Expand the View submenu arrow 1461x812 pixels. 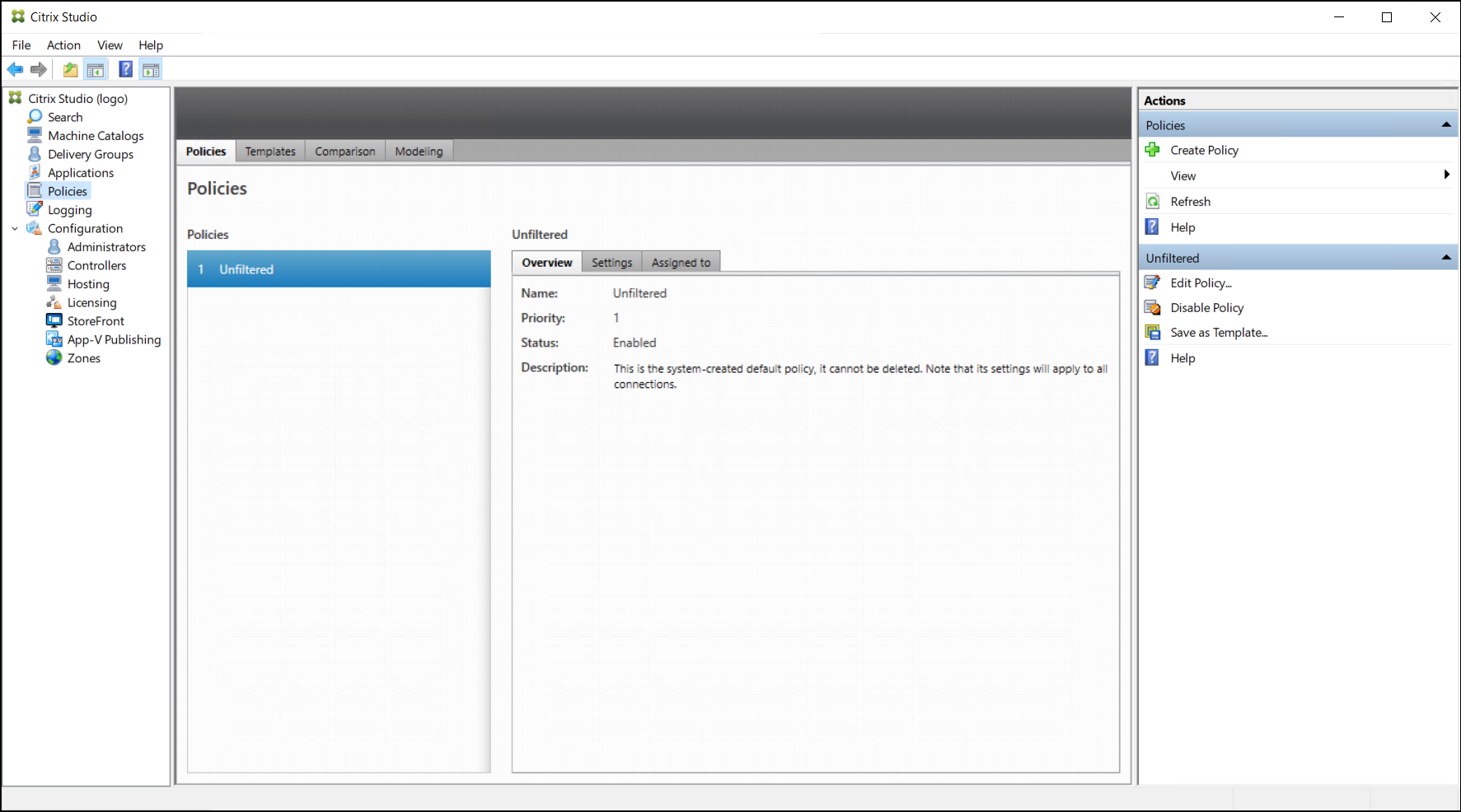tap(1446, 175)
